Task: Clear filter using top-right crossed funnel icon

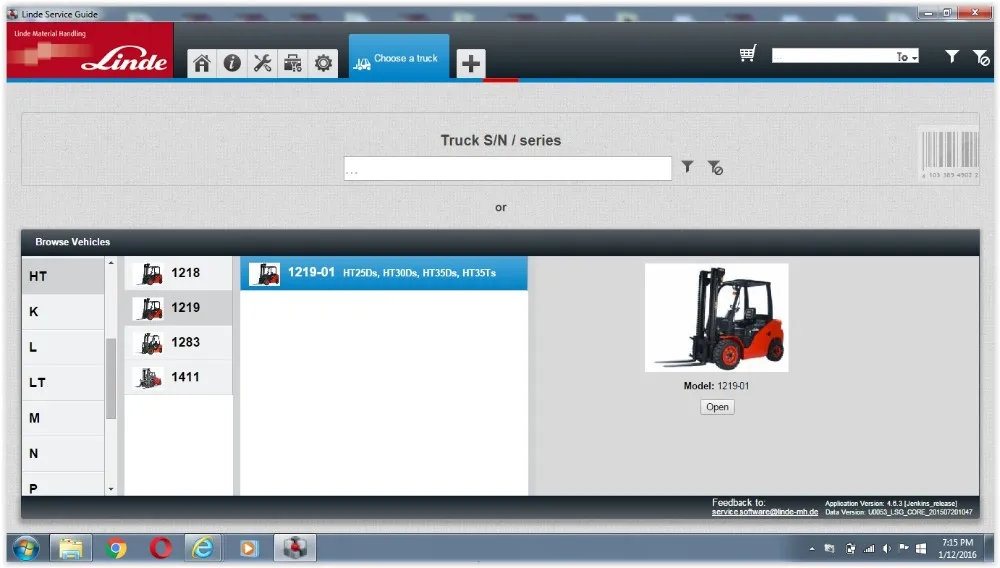Action: (981, 57)
